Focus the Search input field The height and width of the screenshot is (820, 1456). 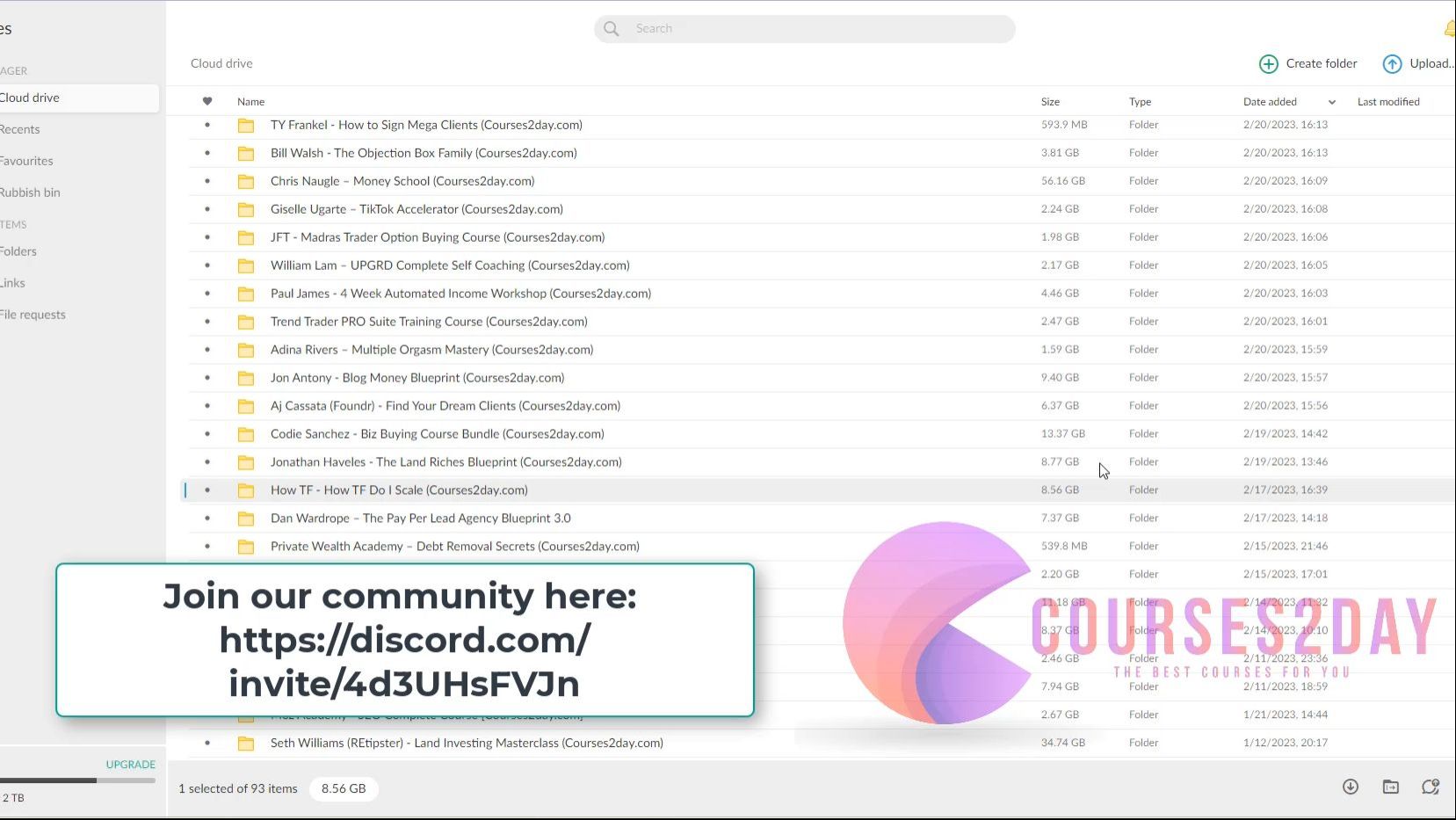(x=804, y=28)
